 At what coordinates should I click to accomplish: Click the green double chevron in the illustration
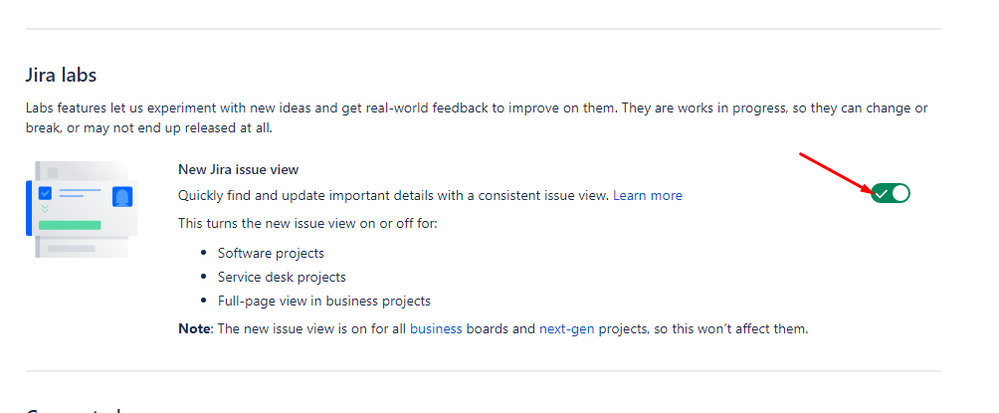(45, 208)
